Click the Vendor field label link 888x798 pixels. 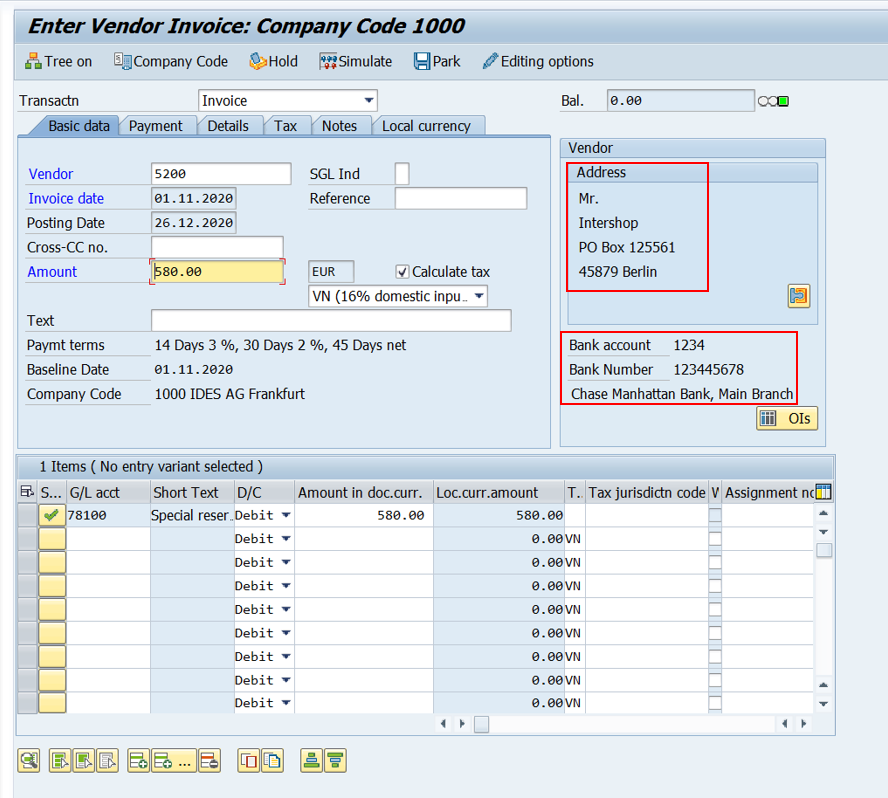[50, 174]
